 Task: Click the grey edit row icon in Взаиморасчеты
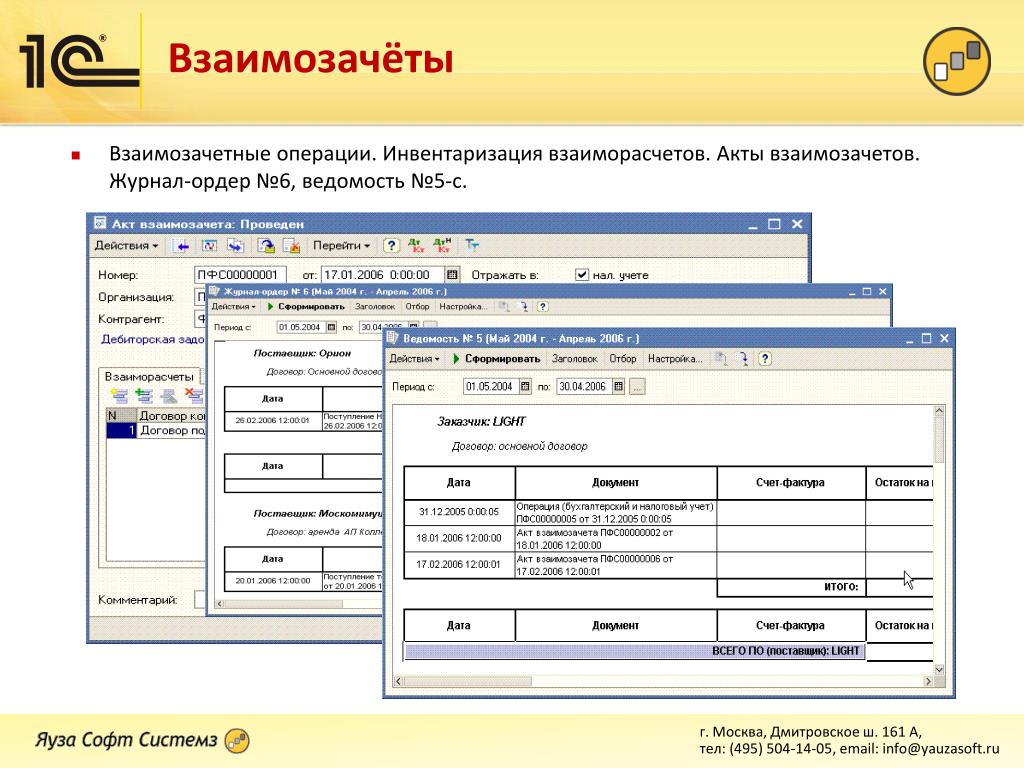click(x=168, y=396)
